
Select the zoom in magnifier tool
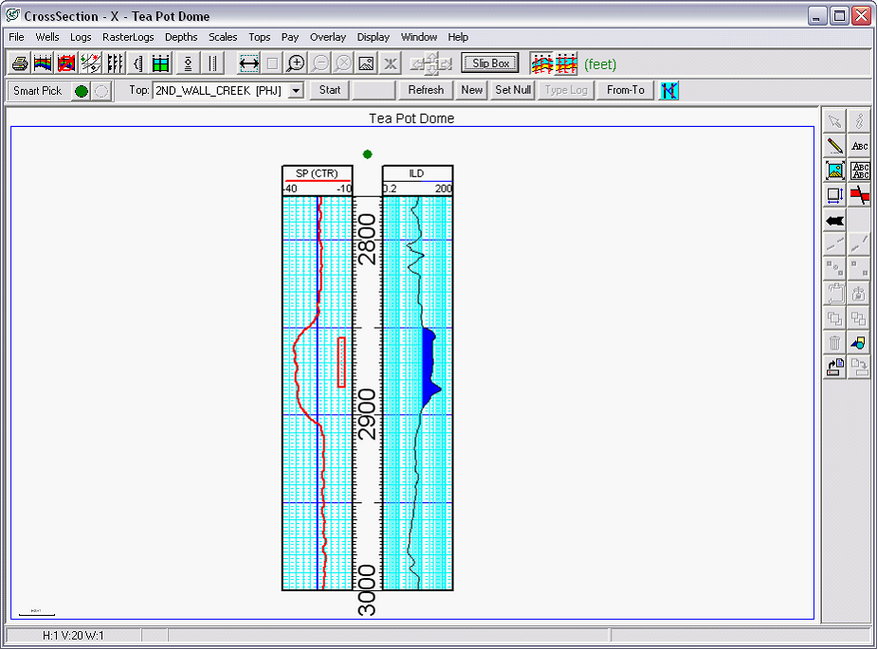pyautogui.click(x=296, y=64)
